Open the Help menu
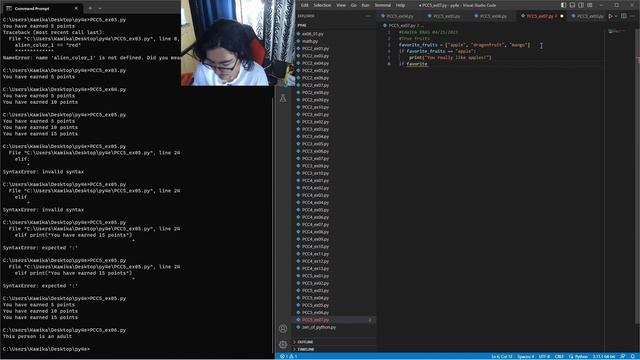 [x=400, y=5]
